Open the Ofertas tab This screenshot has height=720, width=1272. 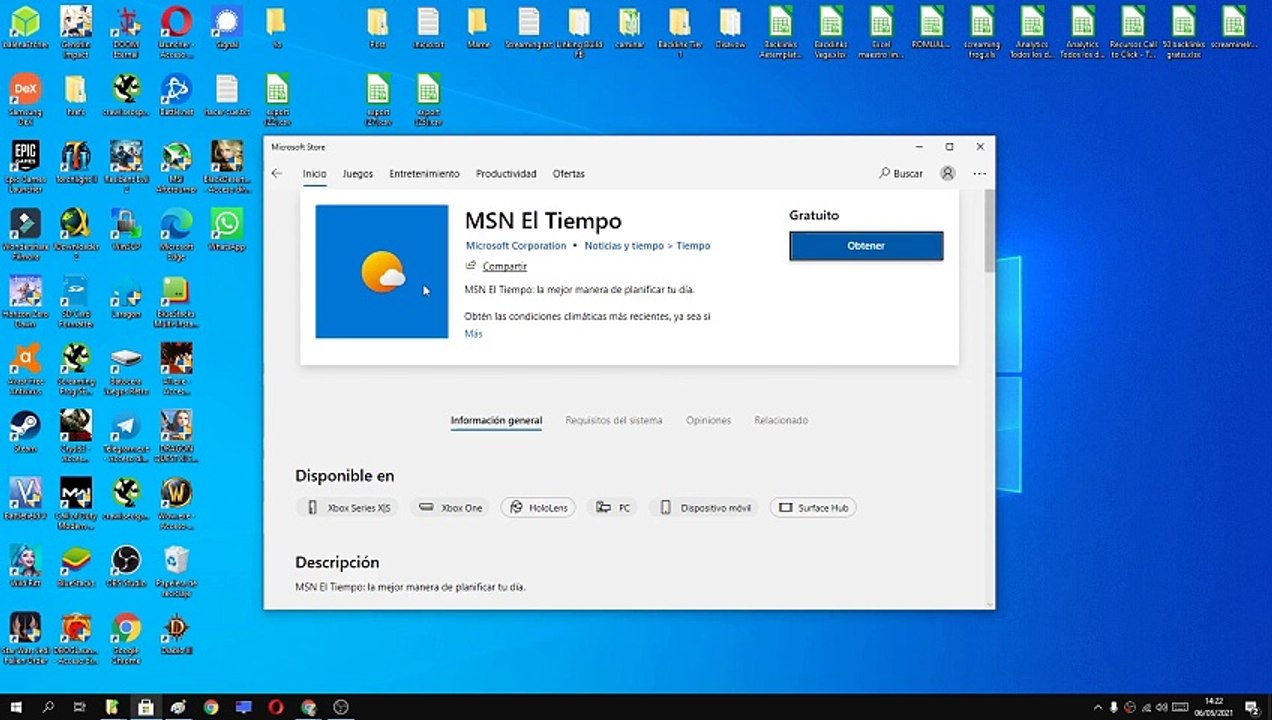[x=569, y=174]
